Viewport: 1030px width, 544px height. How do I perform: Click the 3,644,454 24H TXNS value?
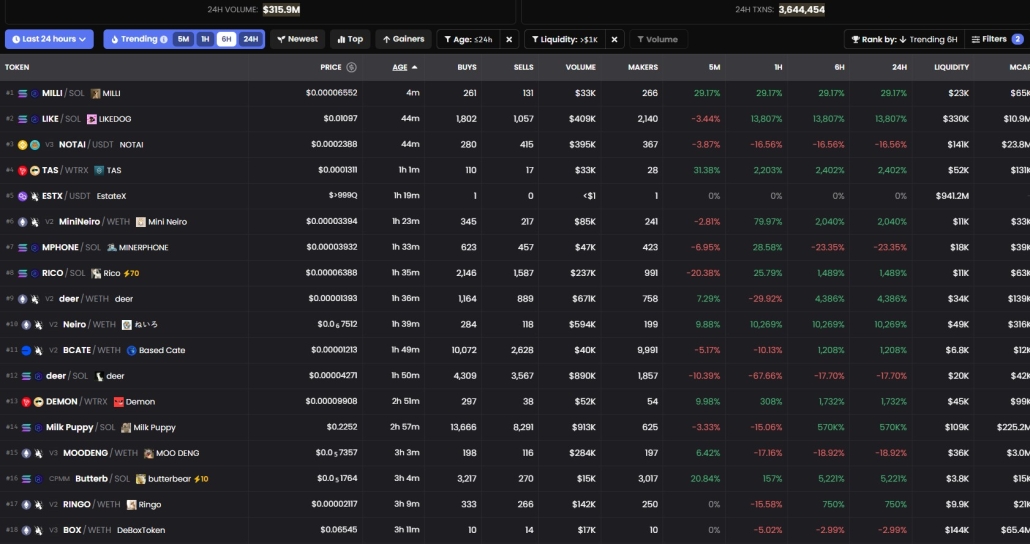[x=801, y=10]
